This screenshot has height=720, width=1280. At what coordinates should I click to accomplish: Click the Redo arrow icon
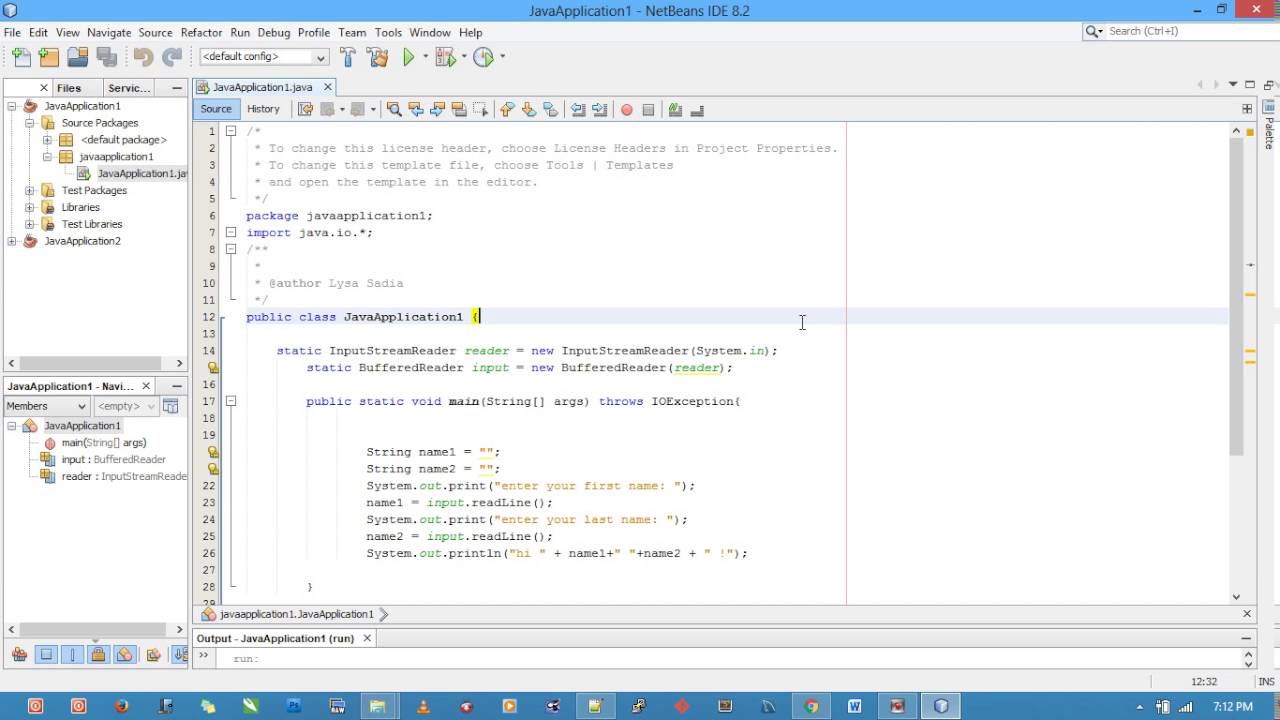[x=172, y=58]
